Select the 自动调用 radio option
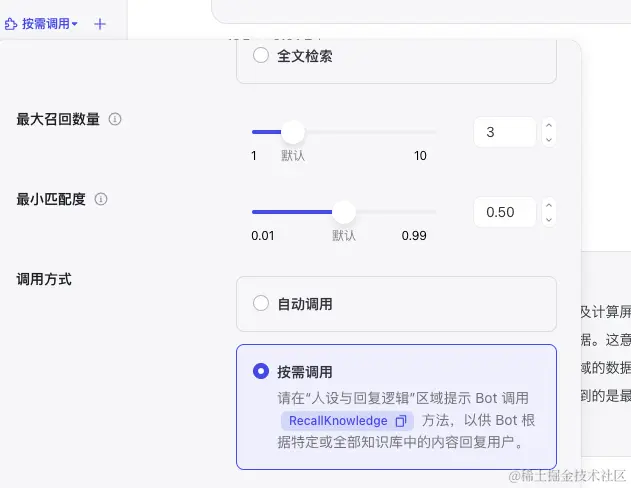 pos(262,303)
